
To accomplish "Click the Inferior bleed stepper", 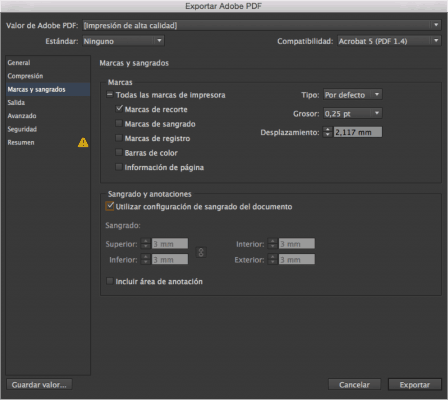I will (x=146, y=259).
